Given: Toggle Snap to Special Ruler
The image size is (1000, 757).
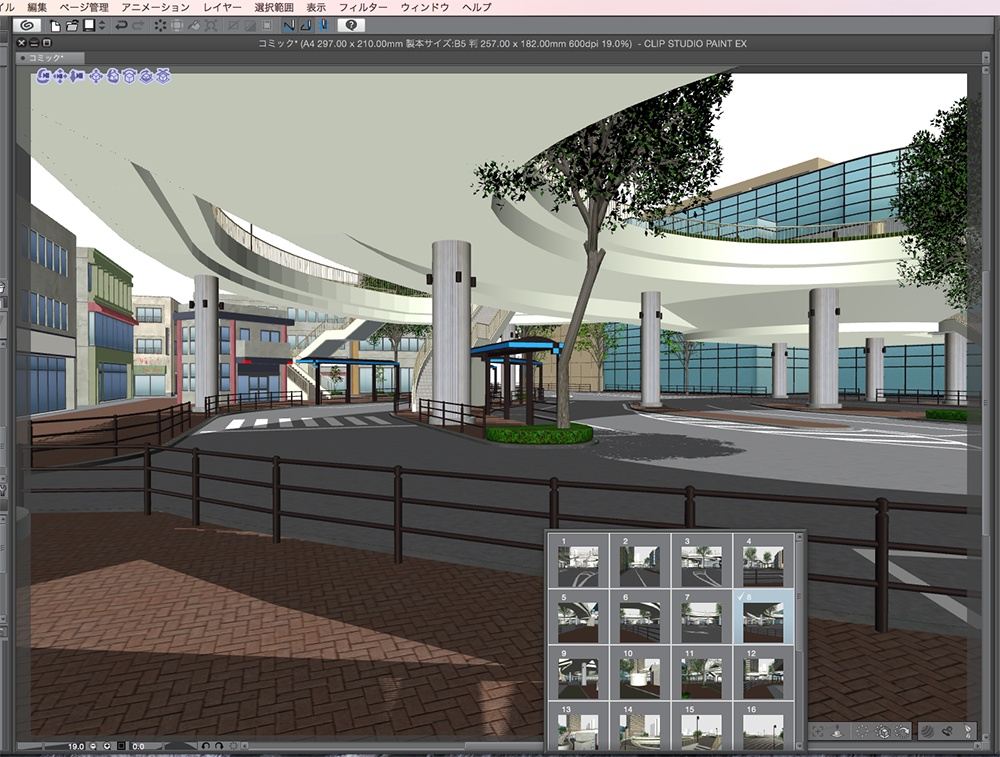Looking at the screenshot, I should [x=290, y=26].
